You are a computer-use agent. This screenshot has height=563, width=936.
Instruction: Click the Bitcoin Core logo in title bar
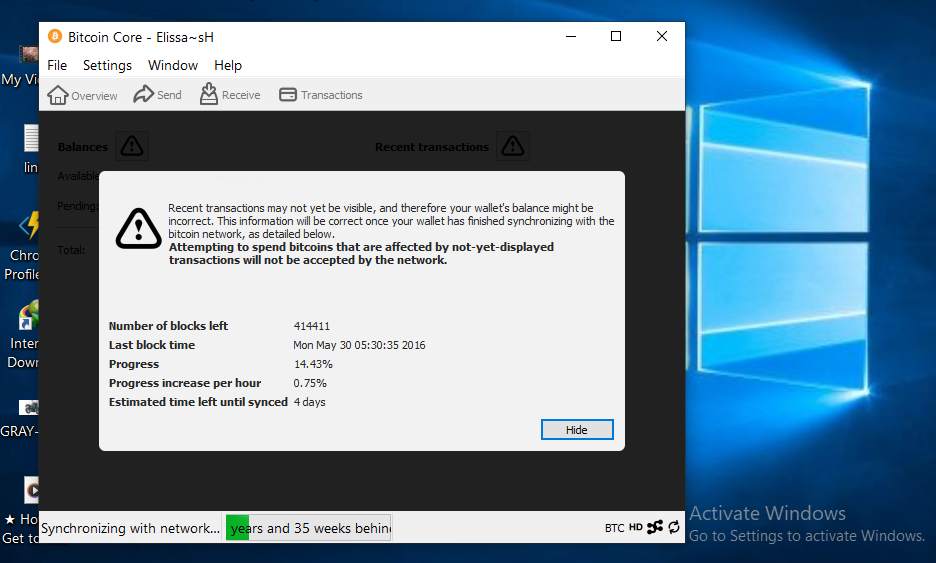click(x=55, y=36)
